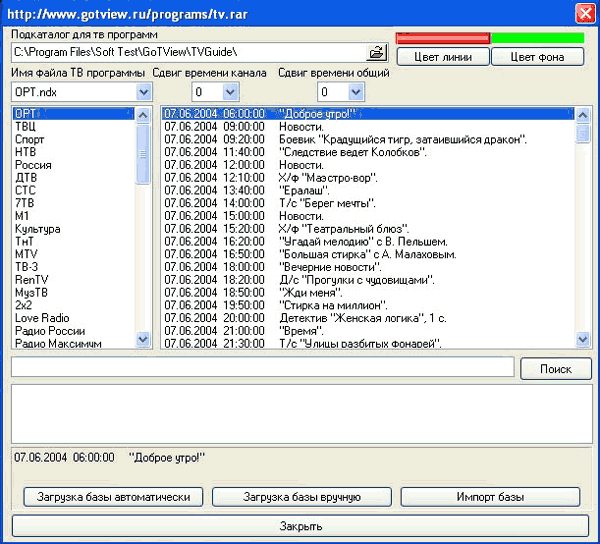The image size is (600, 544).
Task: Select the Детектив "Женская логика" row
Action: (x=368, y=318)
